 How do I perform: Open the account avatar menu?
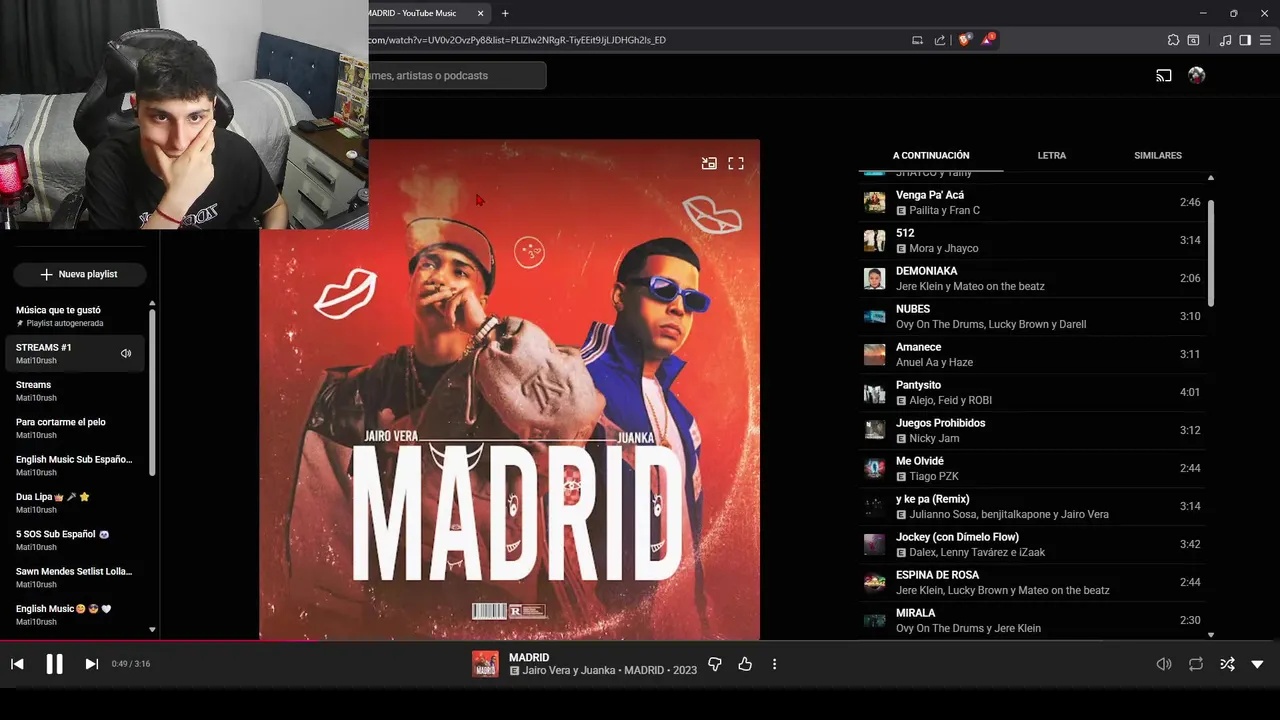(1196, 75)
